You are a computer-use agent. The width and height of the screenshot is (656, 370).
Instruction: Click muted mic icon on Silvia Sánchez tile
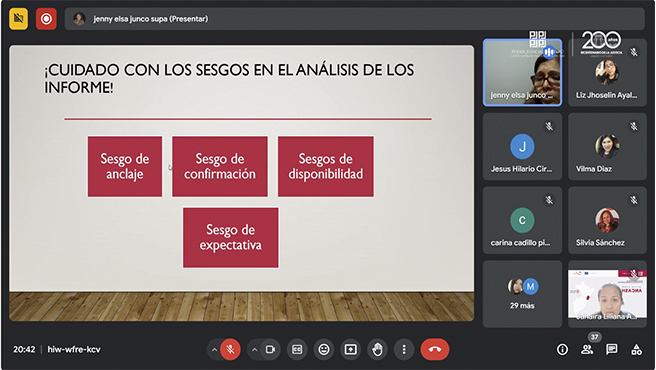[634, 200]
